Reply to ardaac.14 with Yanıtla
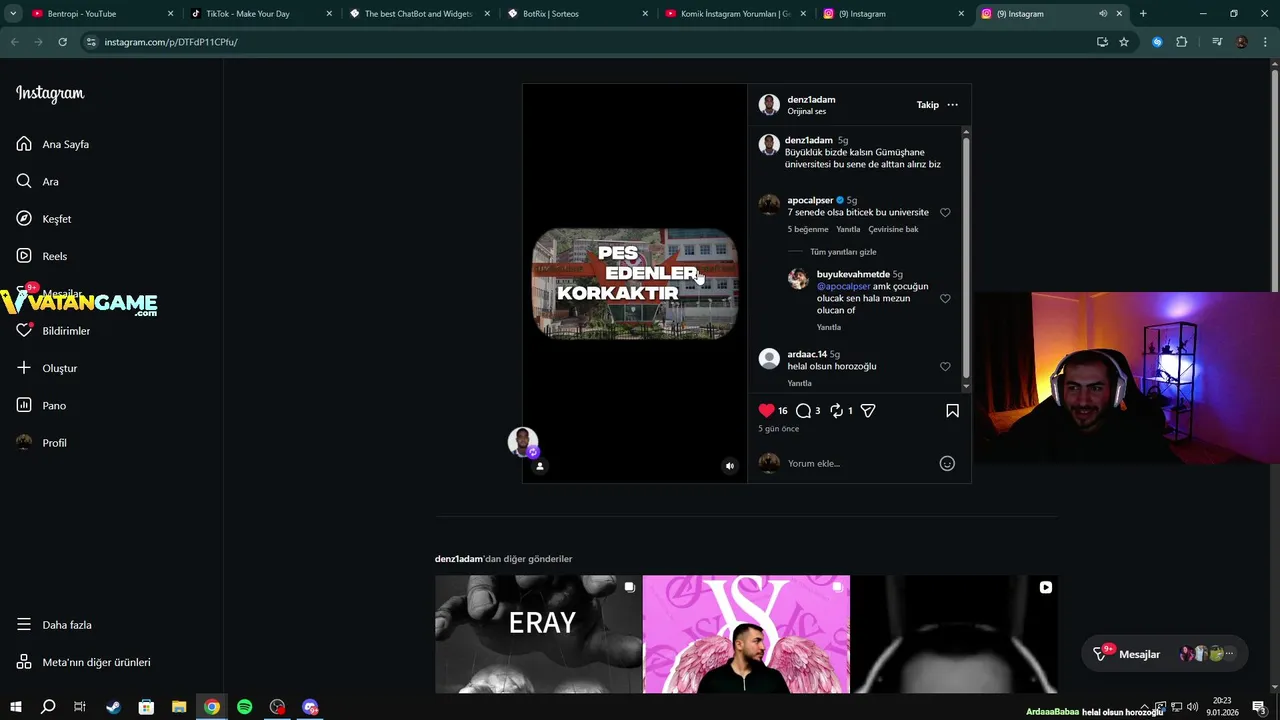Image resolution: width=1280 pixels, height=720 pixels. pyautogui.click(x=799, y=383)
